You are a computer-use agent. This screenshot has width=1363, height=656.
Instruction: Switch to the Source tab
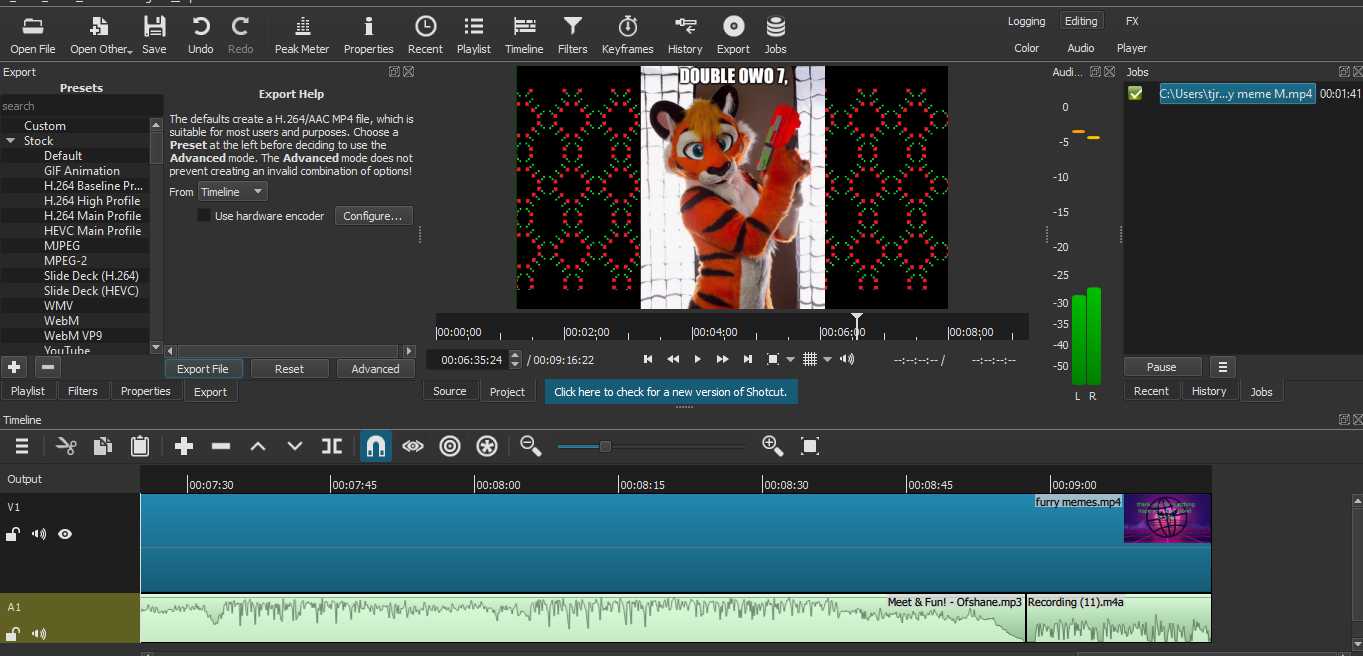(x=450, y=391)
